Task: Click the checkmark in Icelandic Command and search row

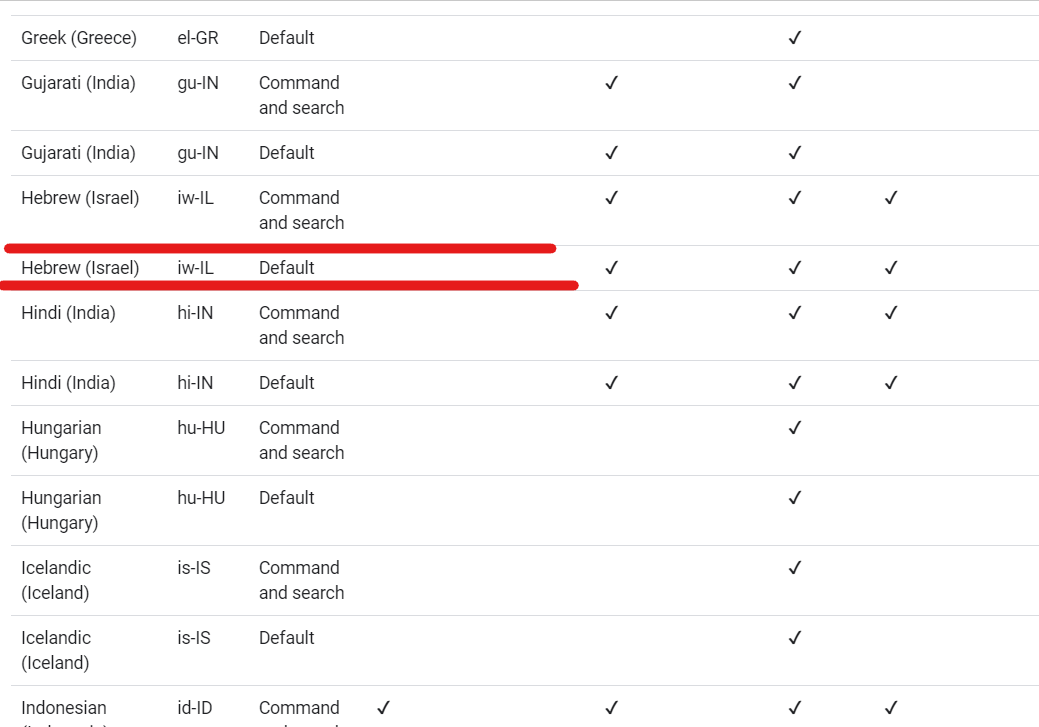Action: tap(795, 568)
